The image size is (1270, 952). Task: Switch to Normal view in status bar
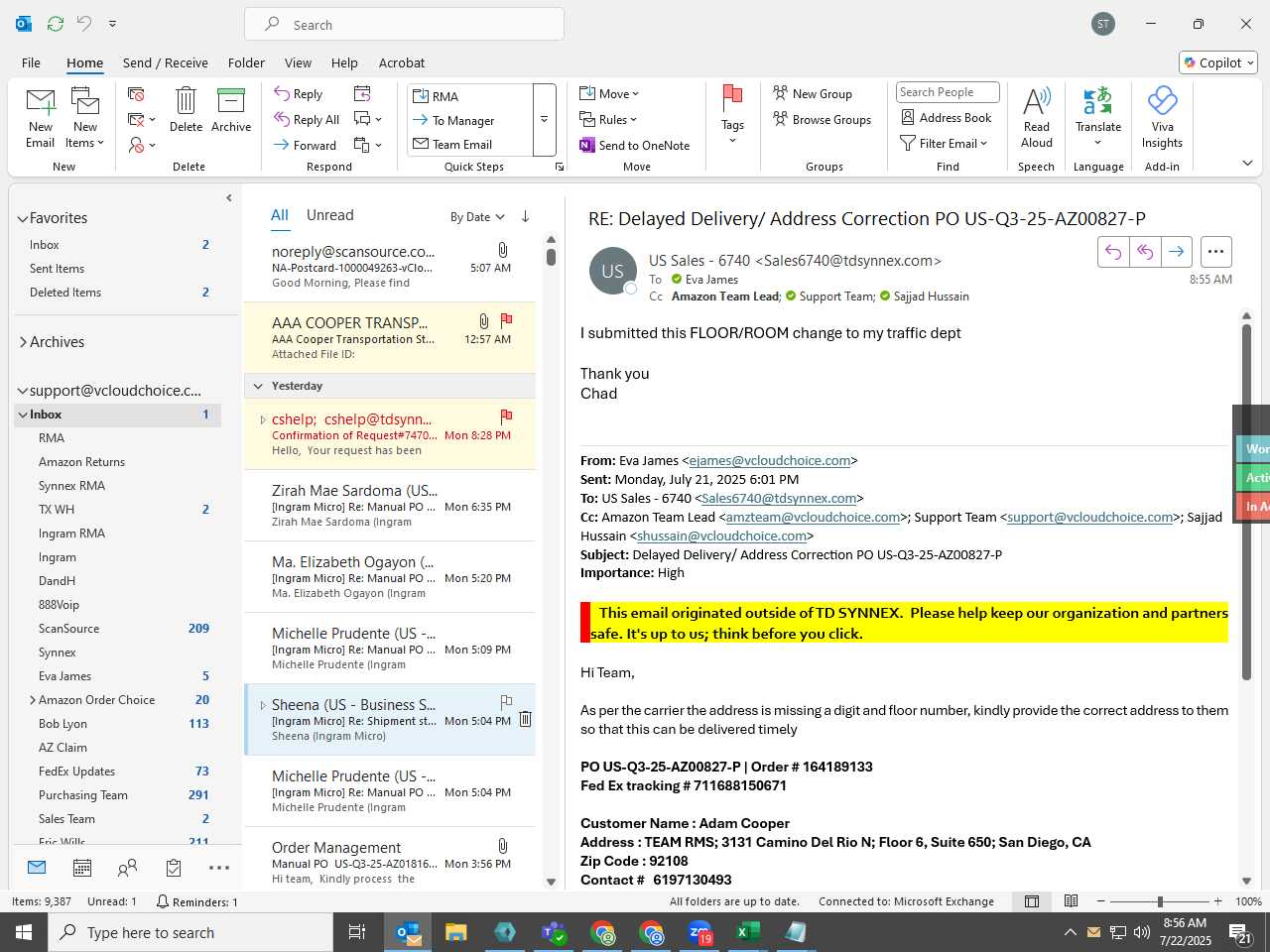1032,901
